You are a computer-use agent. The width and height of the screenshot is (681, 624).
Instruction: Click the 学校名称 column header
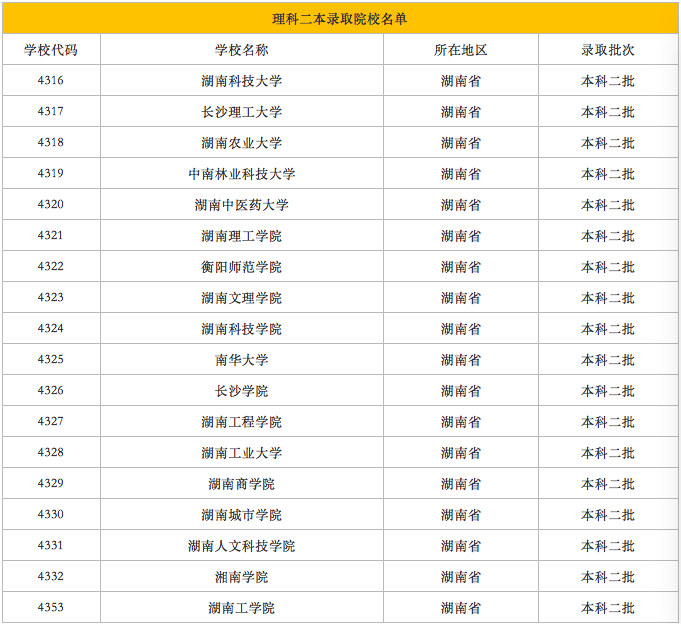click(241, 50)
